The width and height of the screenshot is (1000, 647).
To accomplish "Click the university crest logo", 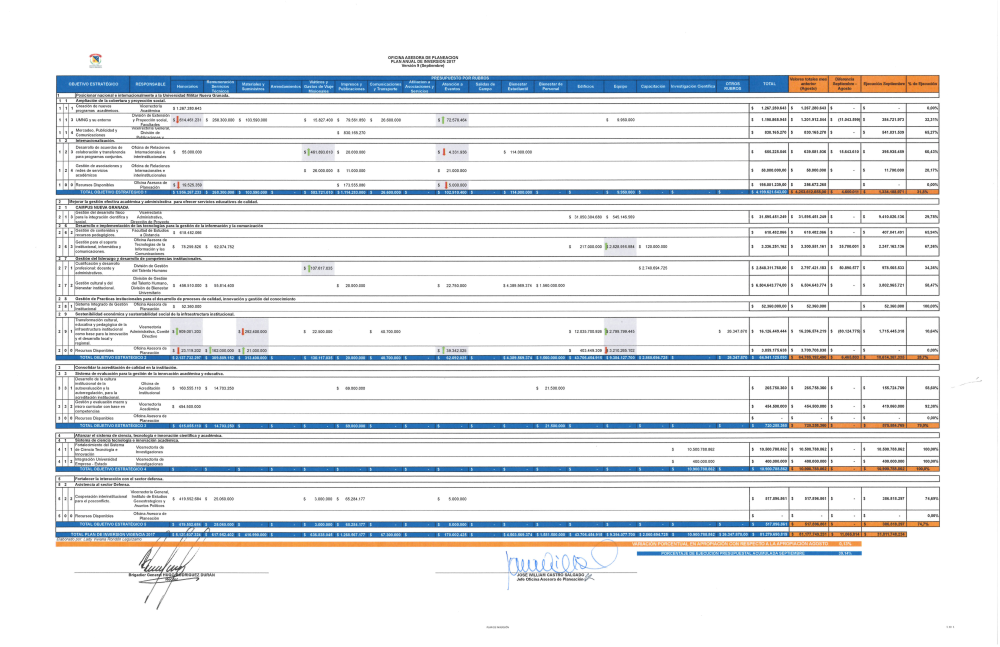I will tap(95, 61).
